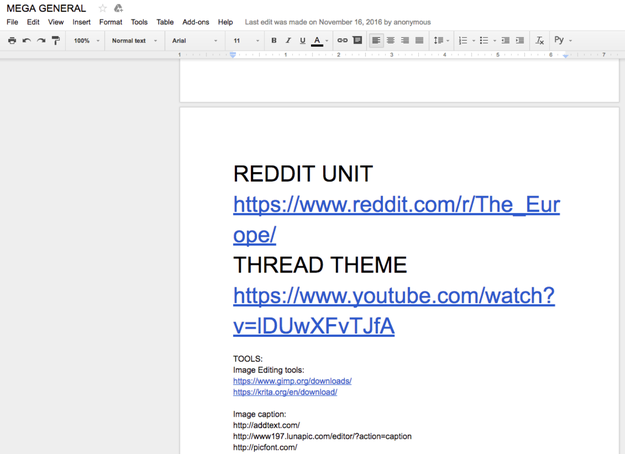Image resolution: width=625 pixels, height=454 pixels.
Task: Expand the Normal text style dropdown
Action: tap(134, 41)
